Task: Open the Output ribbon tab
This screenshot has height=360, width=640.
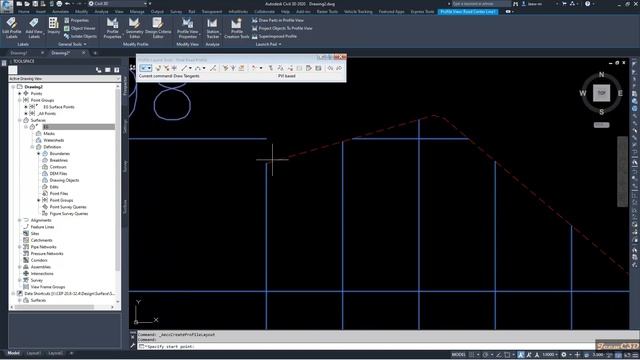Action: [x=157, y=12]
